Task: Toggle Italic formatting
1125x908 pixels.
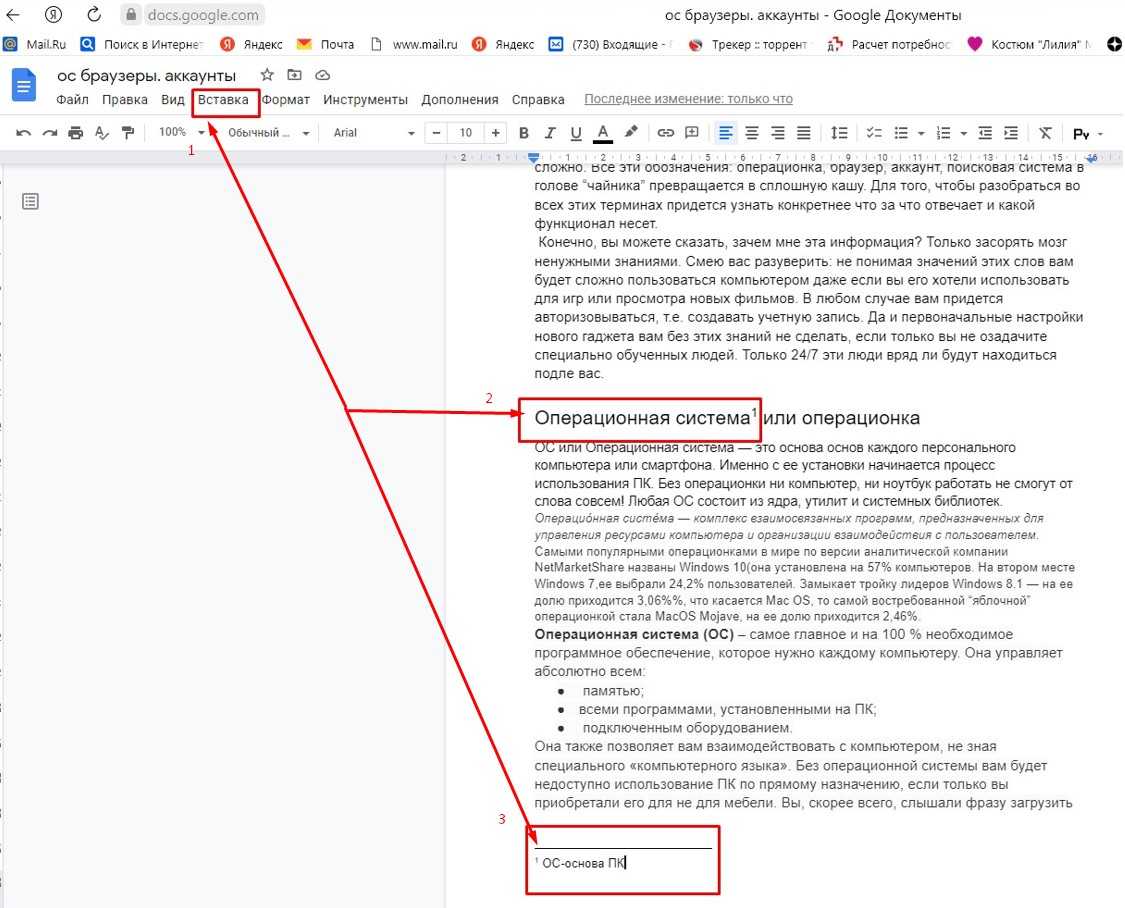Action: (x=549, y=133)
